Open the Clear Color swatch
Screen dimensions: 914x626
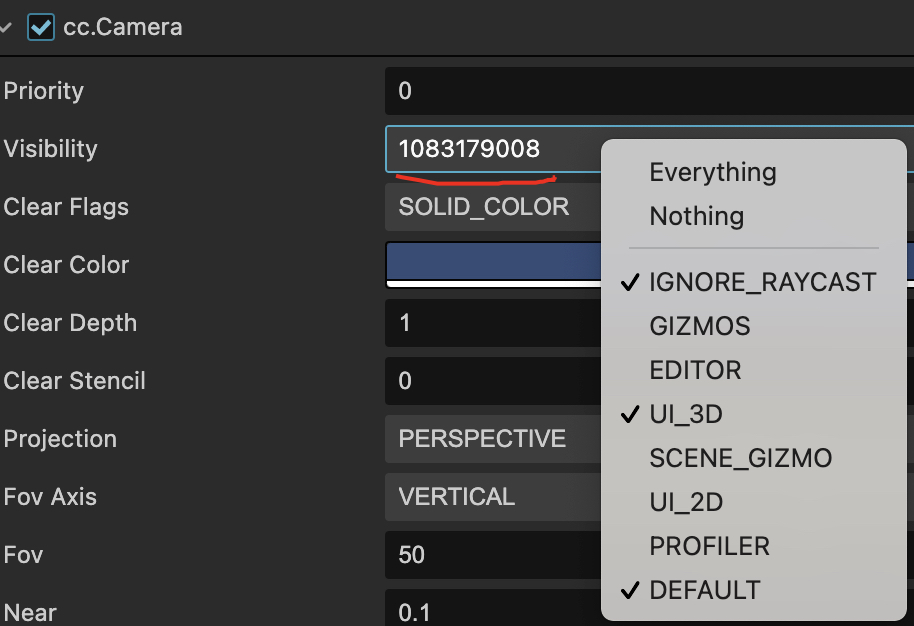click(490, 263)
